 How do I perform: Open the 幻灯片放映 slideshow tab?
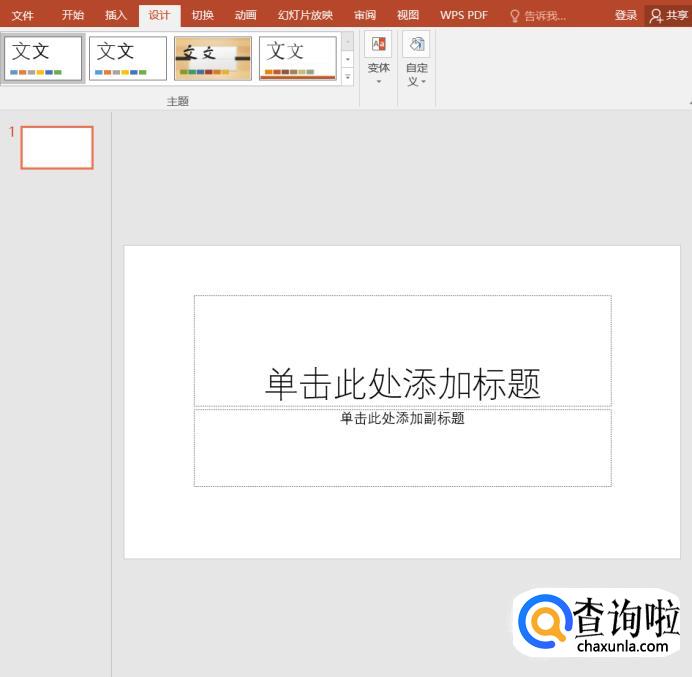pyautogui.click(x=305, y=15)
